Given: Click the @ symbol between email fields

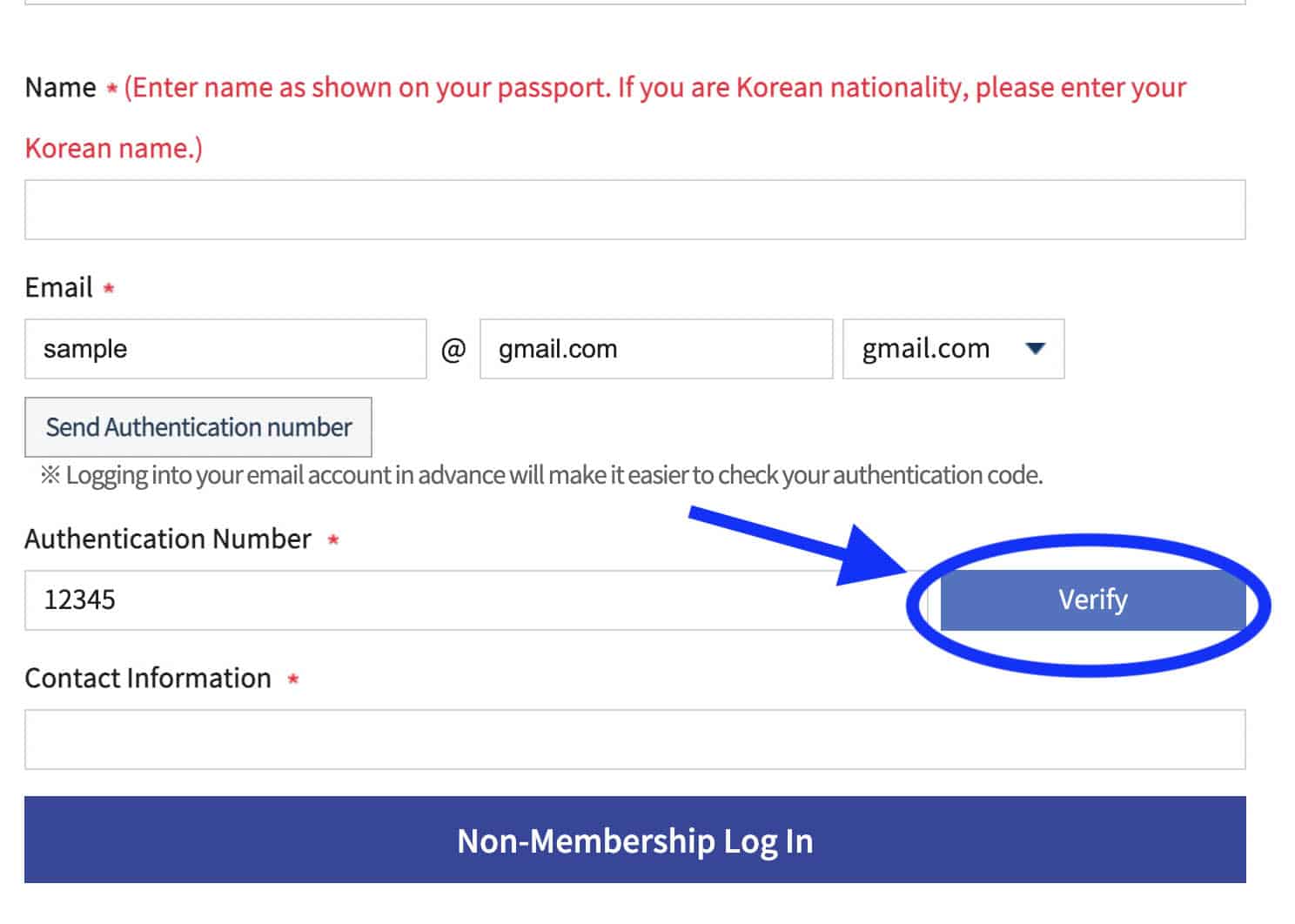Looking at the screenshot, I should click(x=453, y=350).
